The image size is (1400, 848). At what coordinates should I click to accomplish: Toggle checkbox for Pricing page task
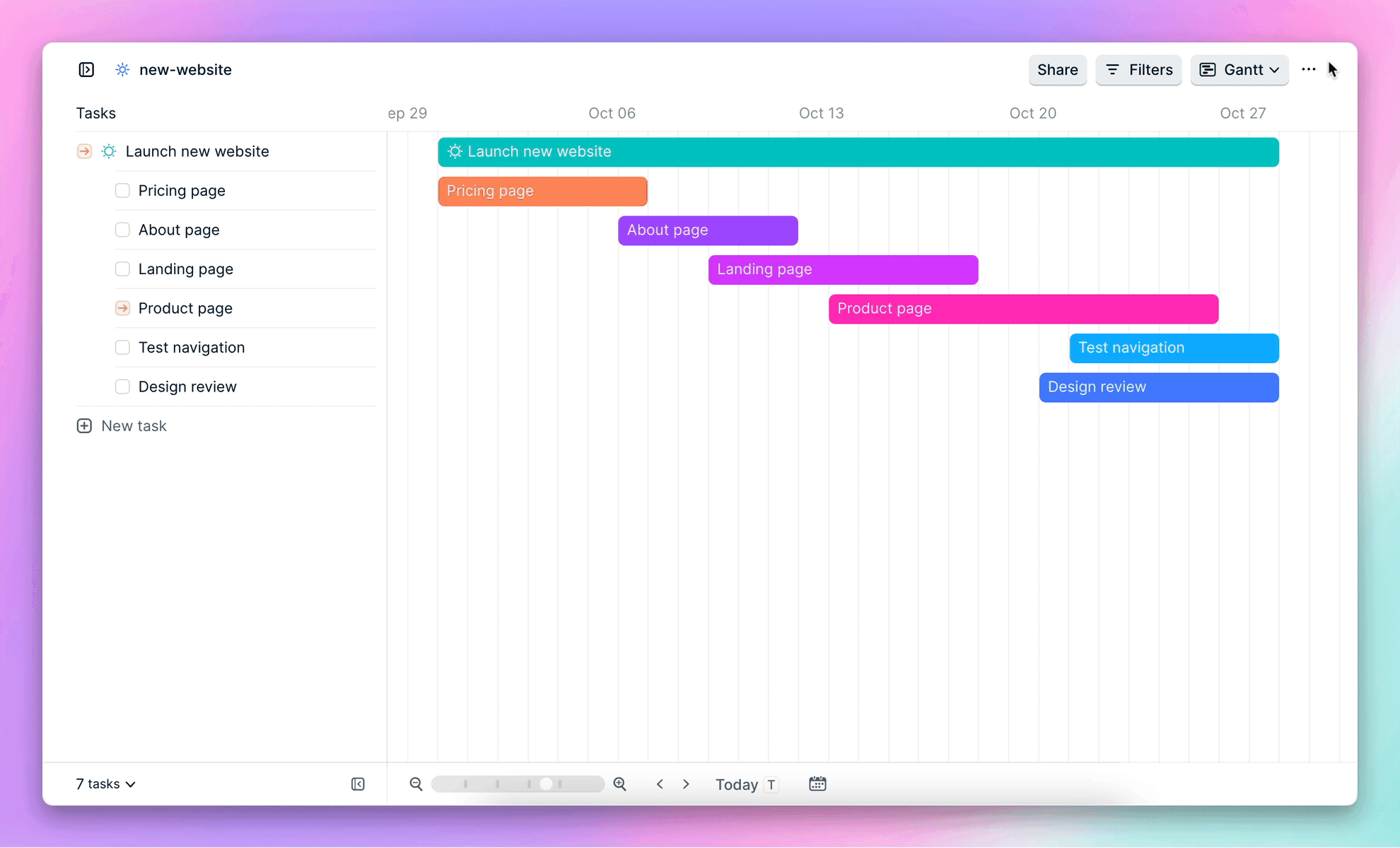click(122, 190)
